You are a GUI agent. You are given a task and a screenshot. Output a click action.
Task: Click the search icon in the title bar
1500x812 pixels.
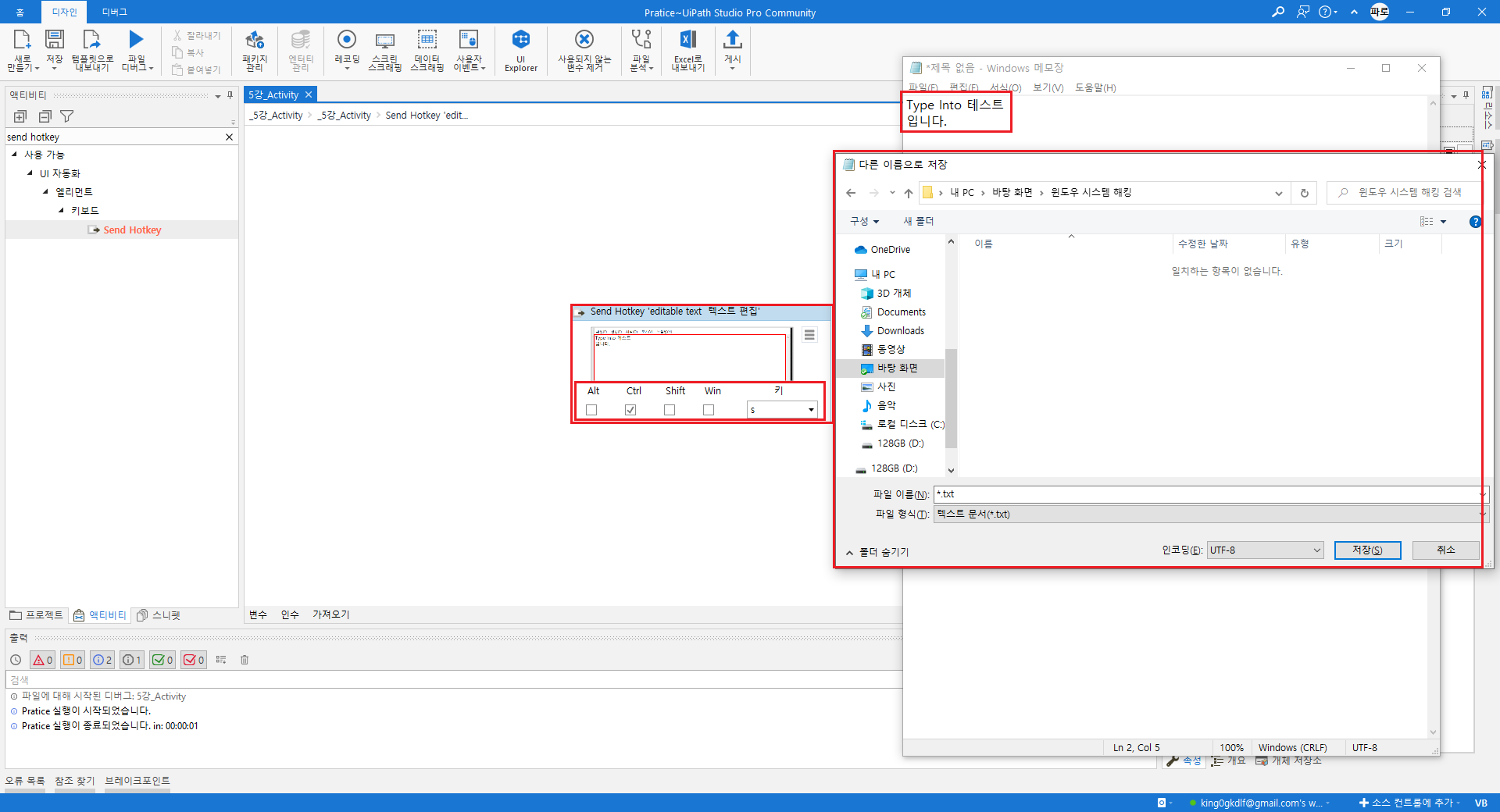tap(1278, 12)
